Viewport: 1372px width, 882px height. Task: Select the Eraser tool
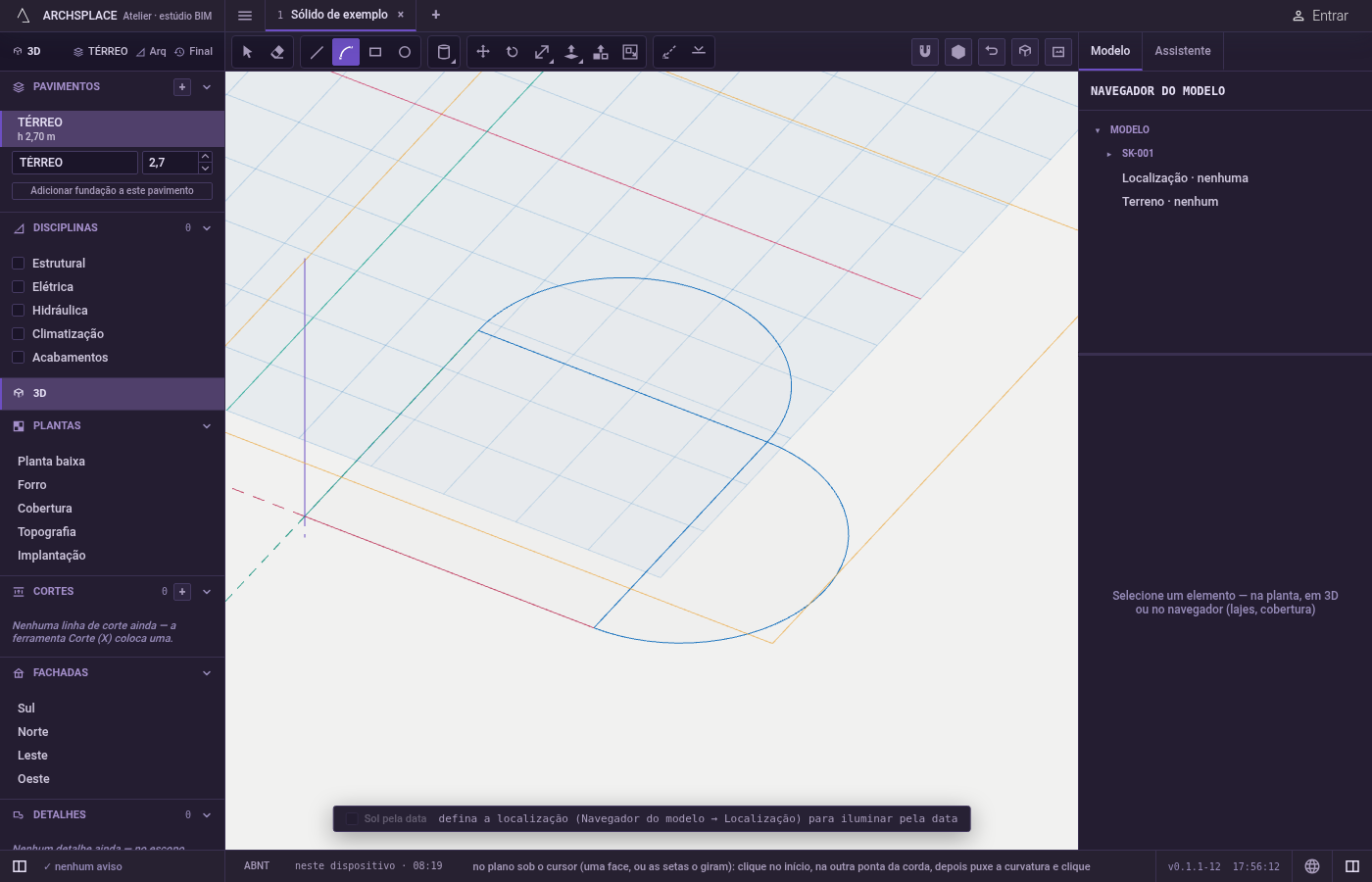click(x=277, y=52)
